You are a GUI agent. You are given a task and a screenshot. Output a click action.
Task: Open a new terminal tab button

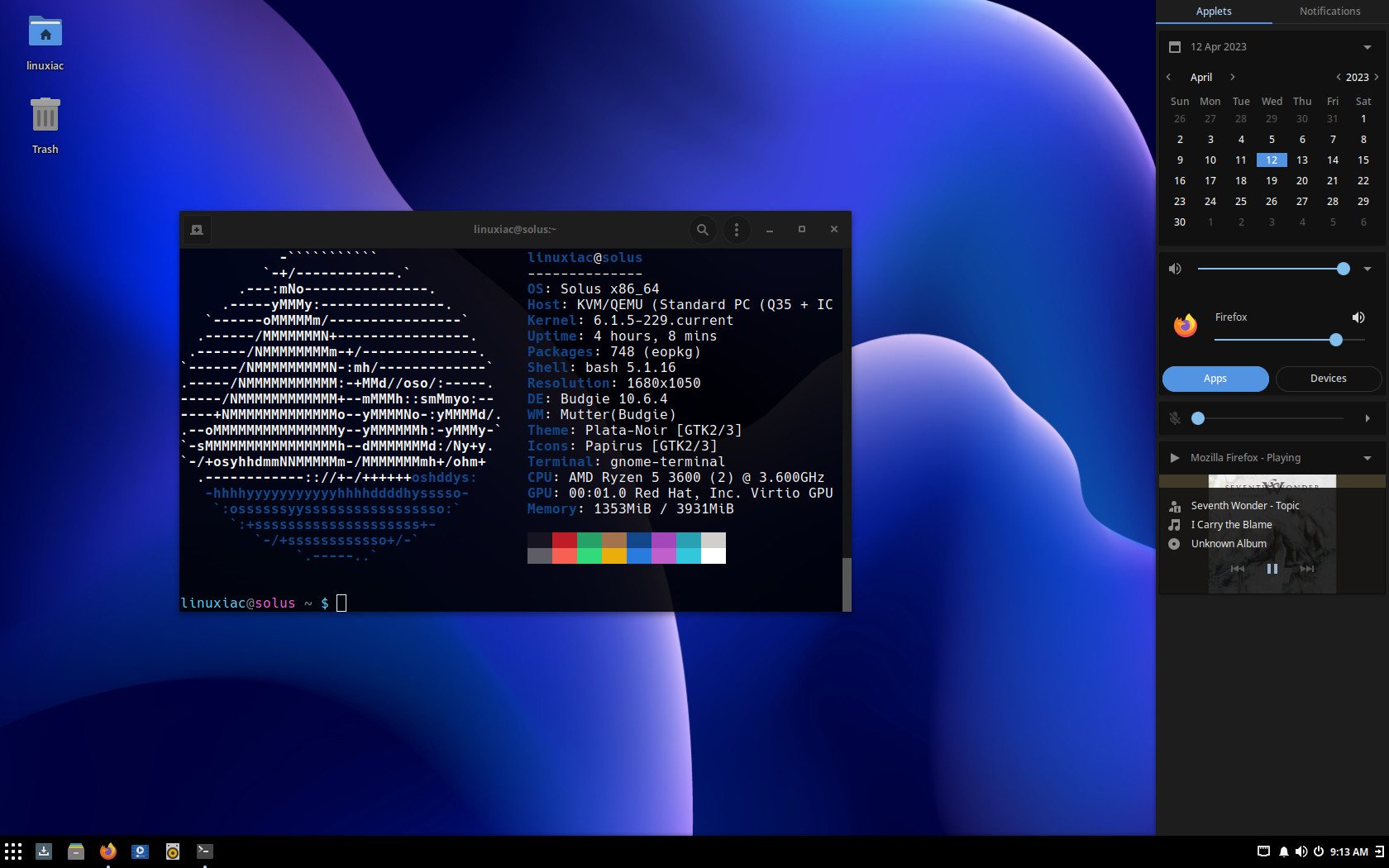(x=197, y=230)
